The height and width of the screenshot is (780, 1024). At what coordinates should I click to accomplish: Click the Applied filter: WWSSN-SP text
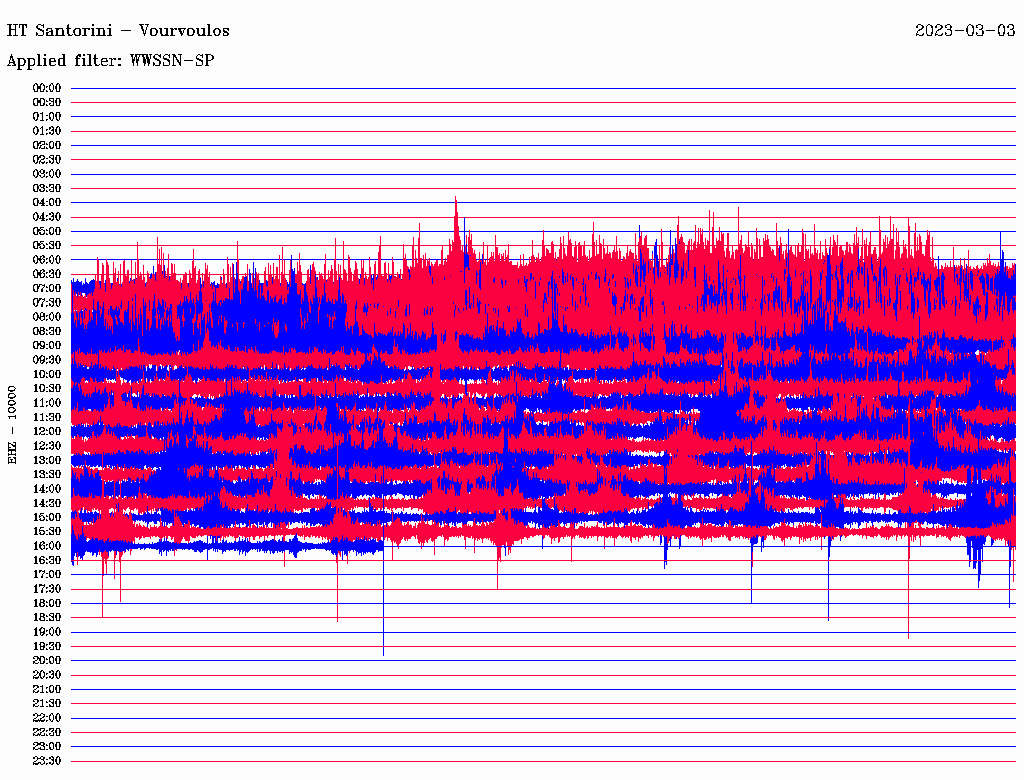(110, 61)
